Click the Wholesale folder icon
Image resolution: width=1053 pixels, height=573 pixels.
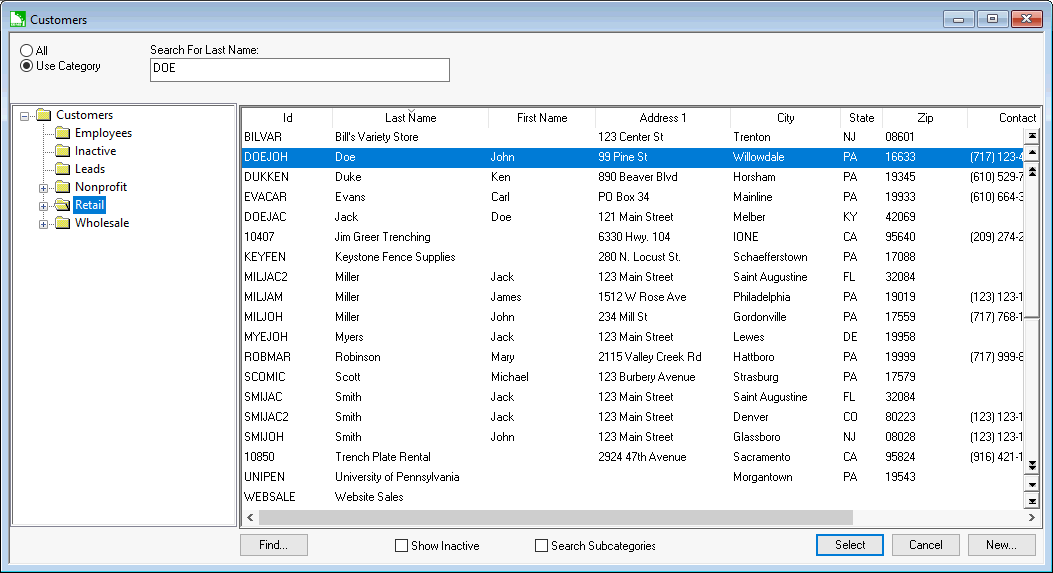(x=62, y=223)
